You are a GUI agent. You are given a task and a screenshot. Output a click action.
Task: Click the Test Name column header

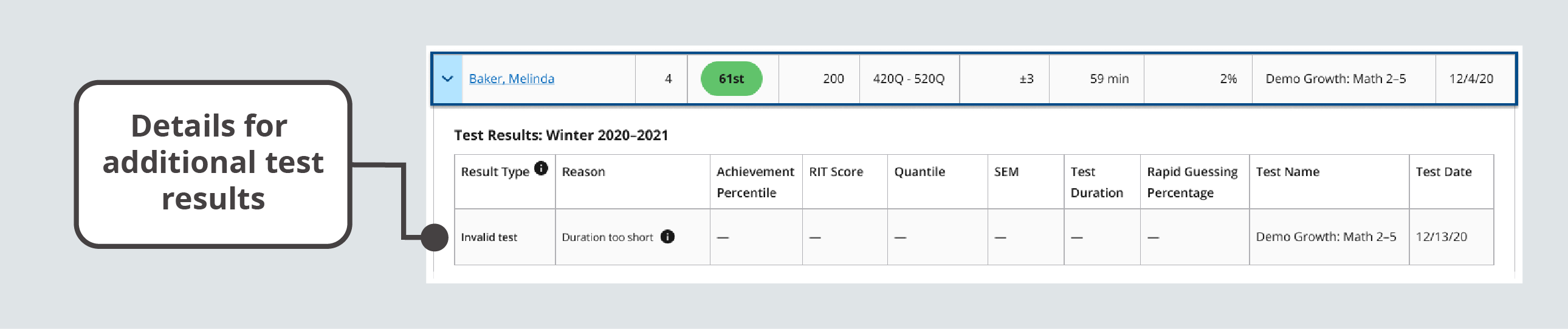tap(1287, 172)
